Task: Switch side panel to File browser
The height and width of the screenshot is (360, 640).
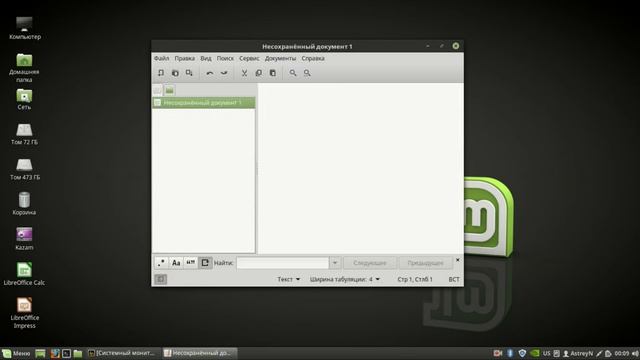Action: (x=169, y=90)
